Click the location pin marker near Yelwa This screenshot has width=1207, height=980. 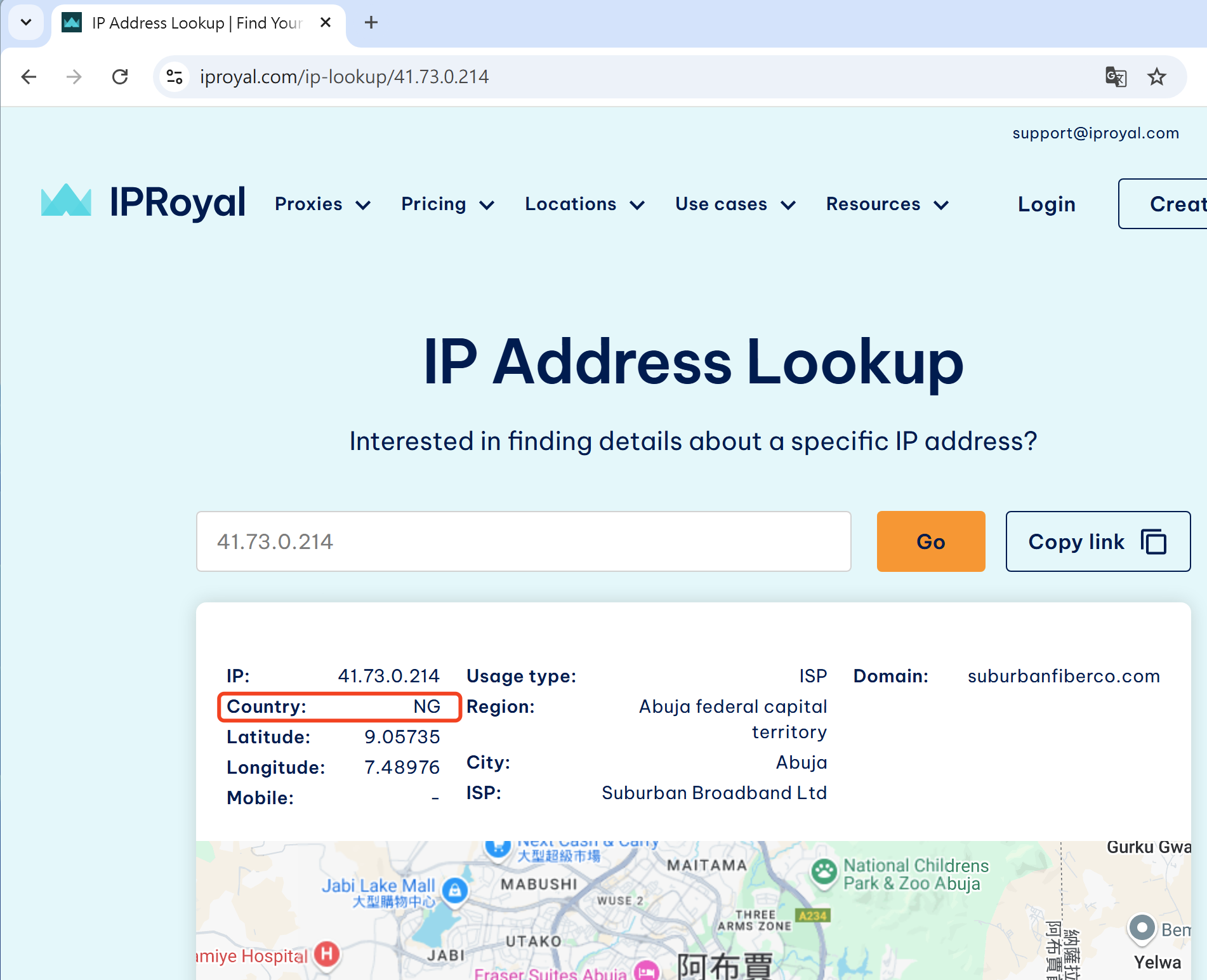[x=1142, y=928]
